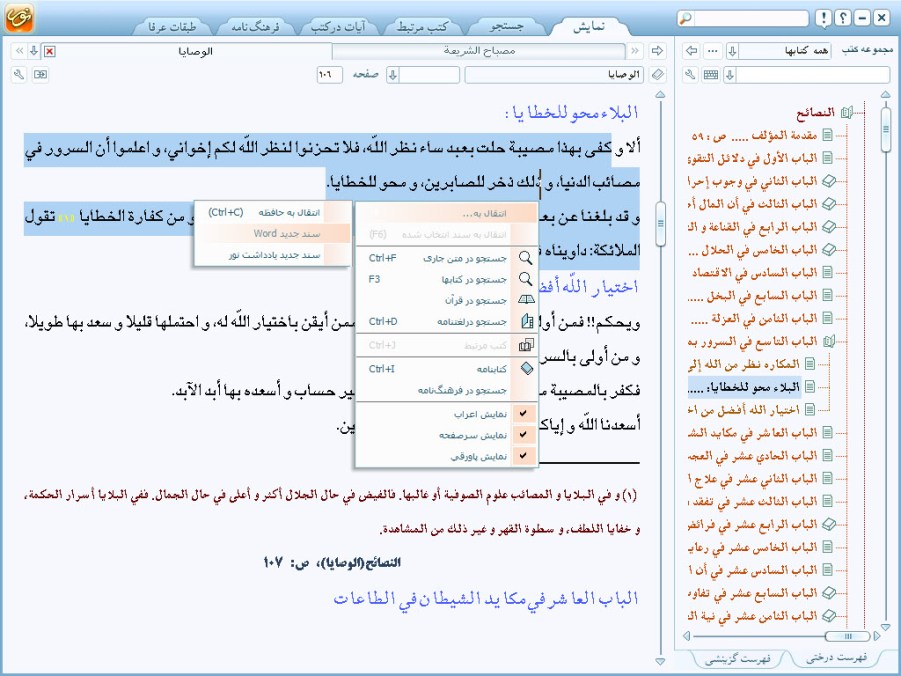This screenshot has height=676, width=901.
Task: Switch to the كتب مرتبط tab
Action: click(422, 26)
